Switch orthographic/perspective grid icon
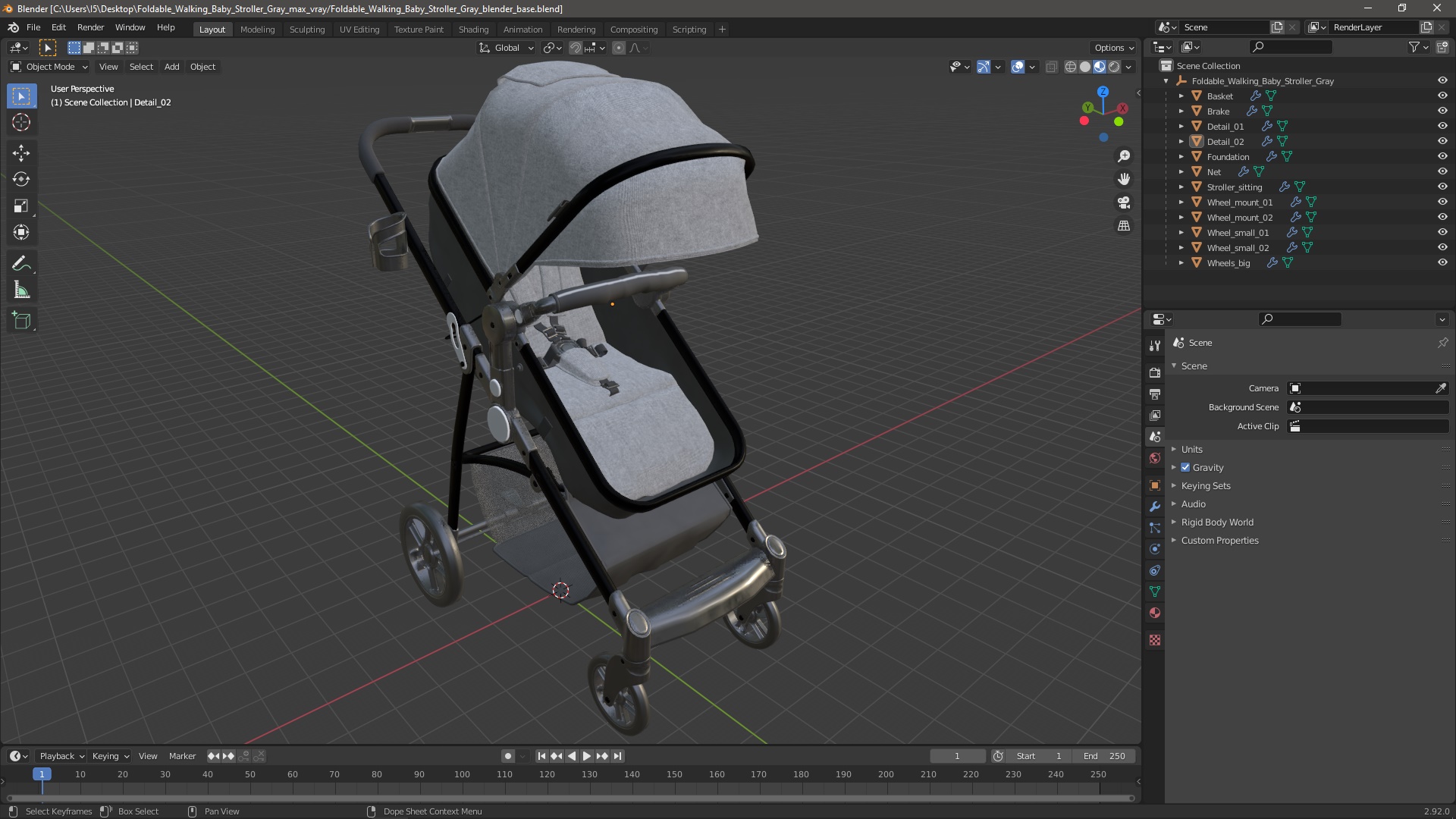 click(x=1124, y=226)
